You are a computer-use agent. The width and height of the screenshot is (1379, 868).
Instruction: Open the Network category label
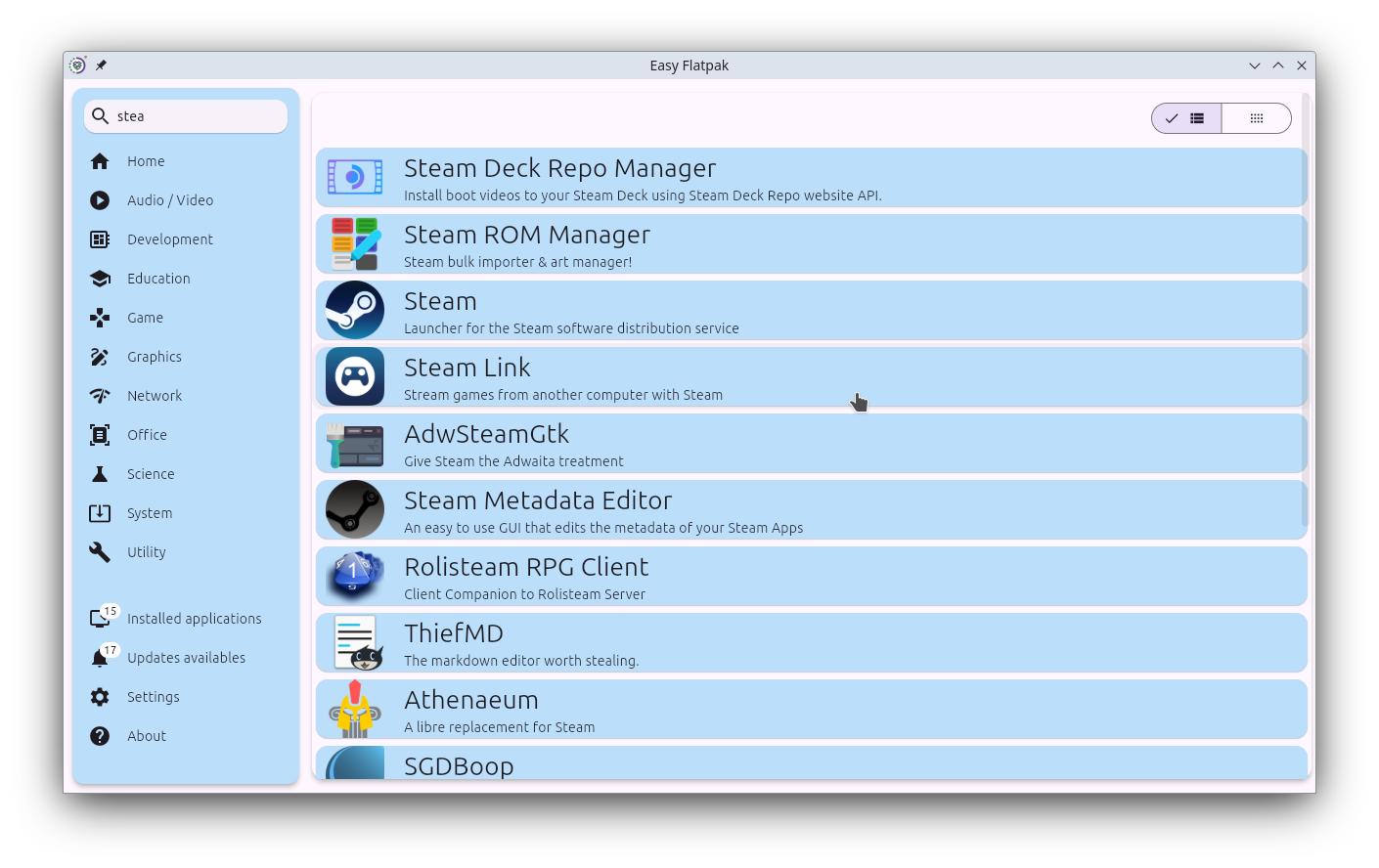(155, 396)
